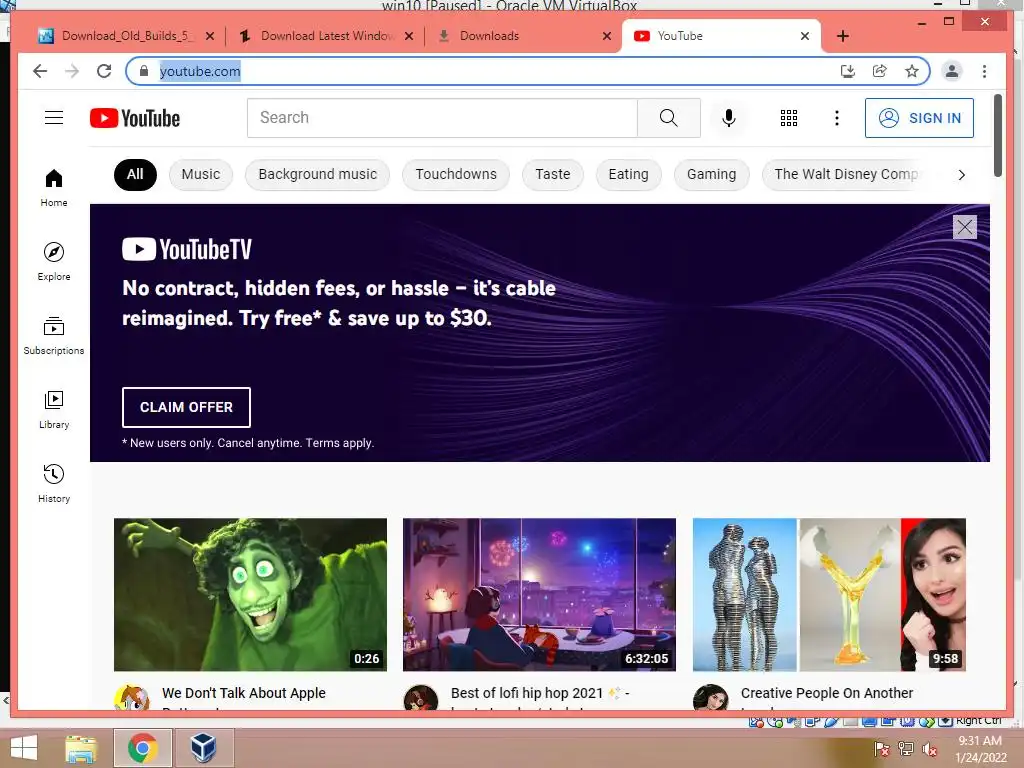Click the CLAIM OFFER button
Viewport: 1024px width, 768px height.
click(186, 407)
